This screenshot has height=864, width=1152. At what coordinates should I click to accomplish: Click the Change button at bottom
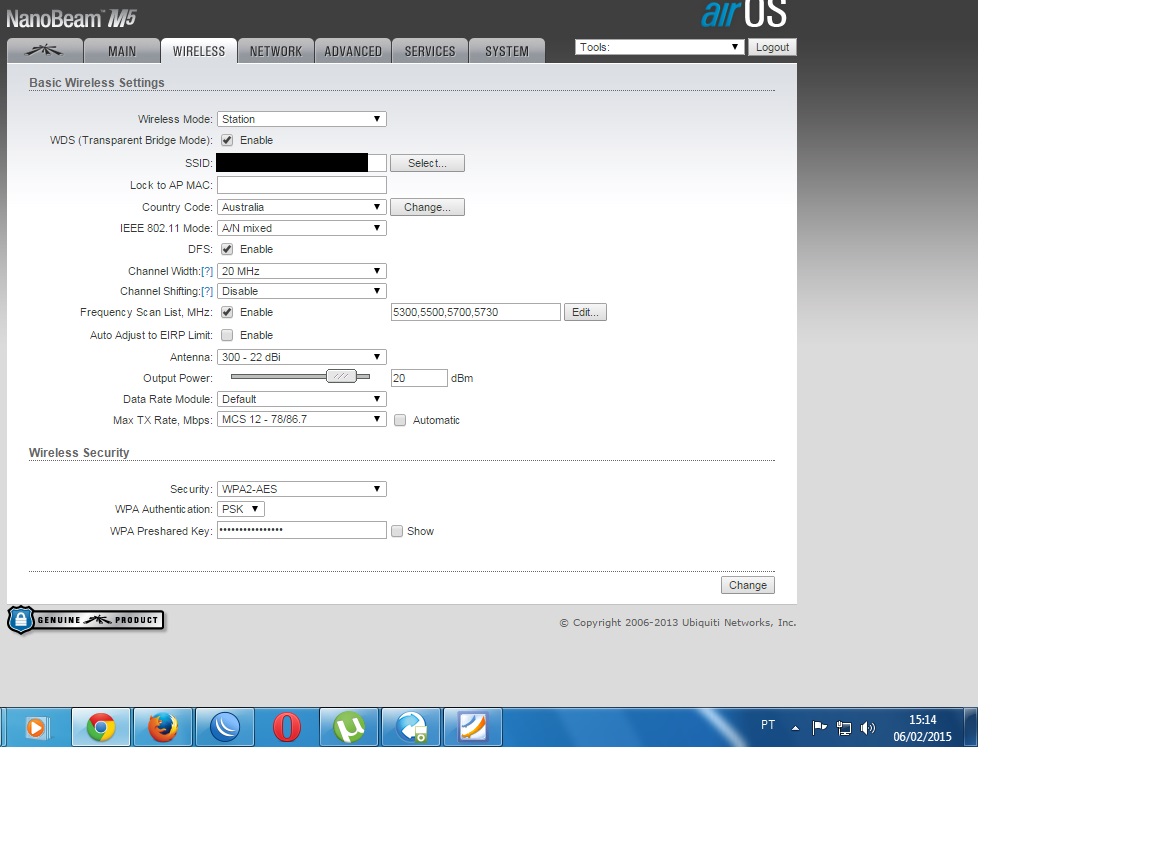[x=747, y=585]
